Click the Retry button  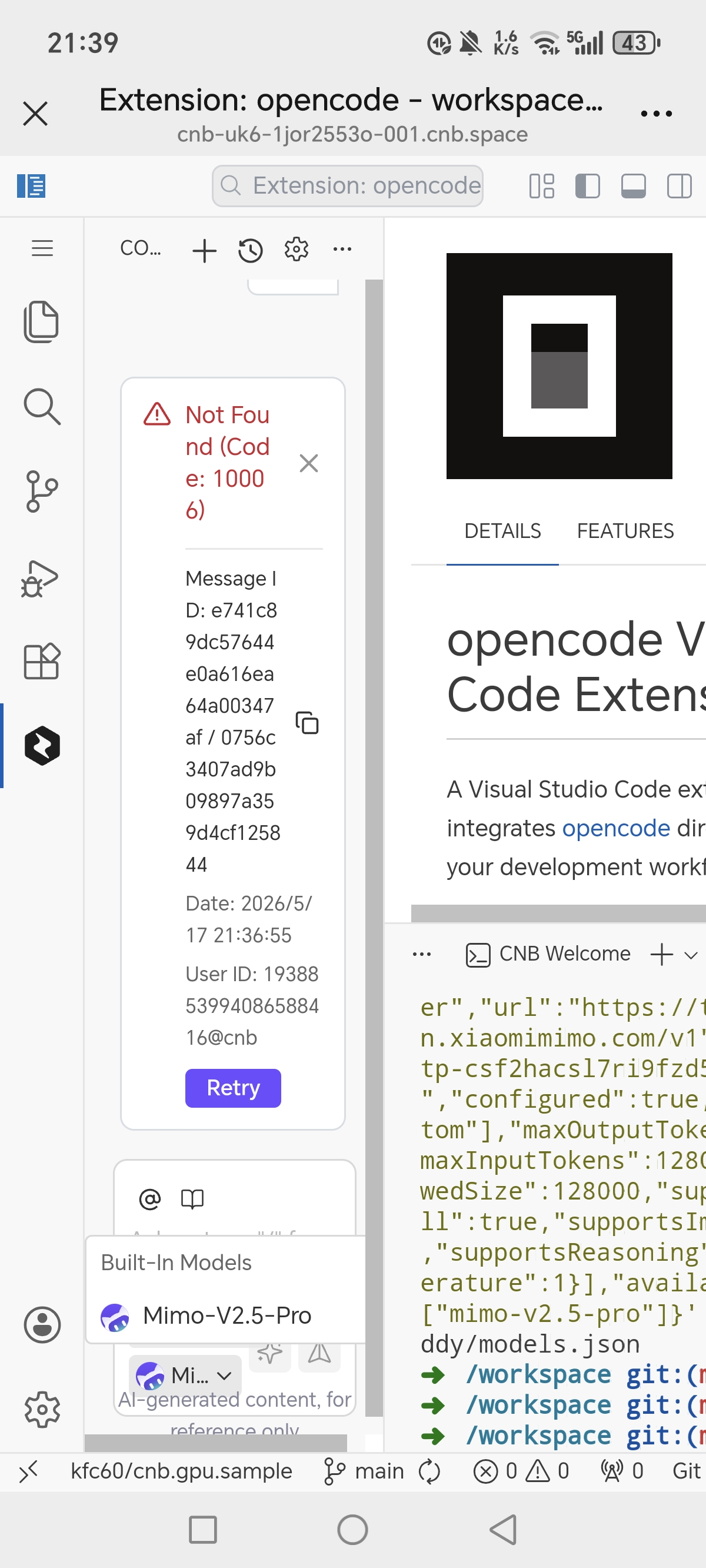click(x=233, y=1088)
